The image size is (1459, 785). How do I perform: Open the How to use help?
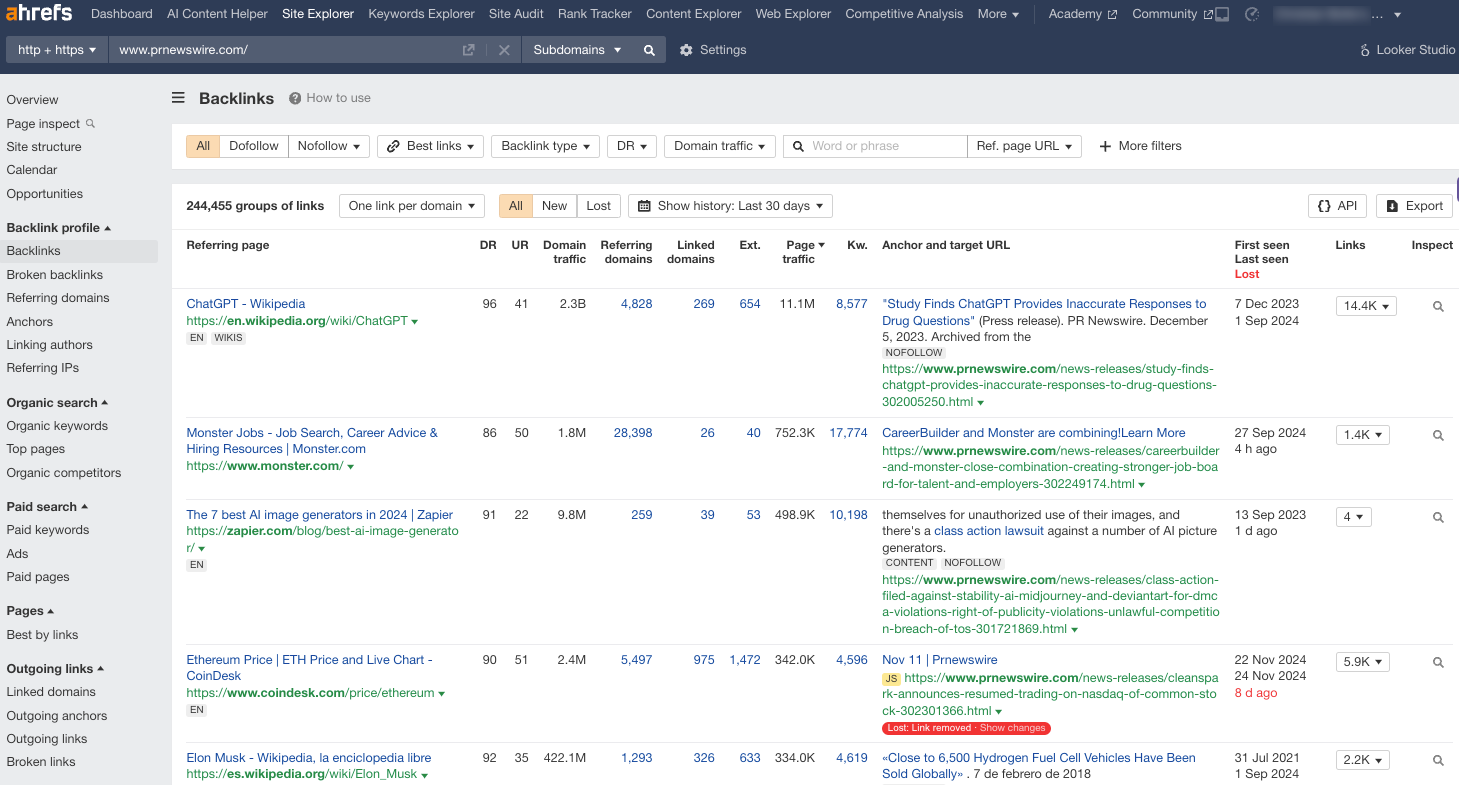330,98
